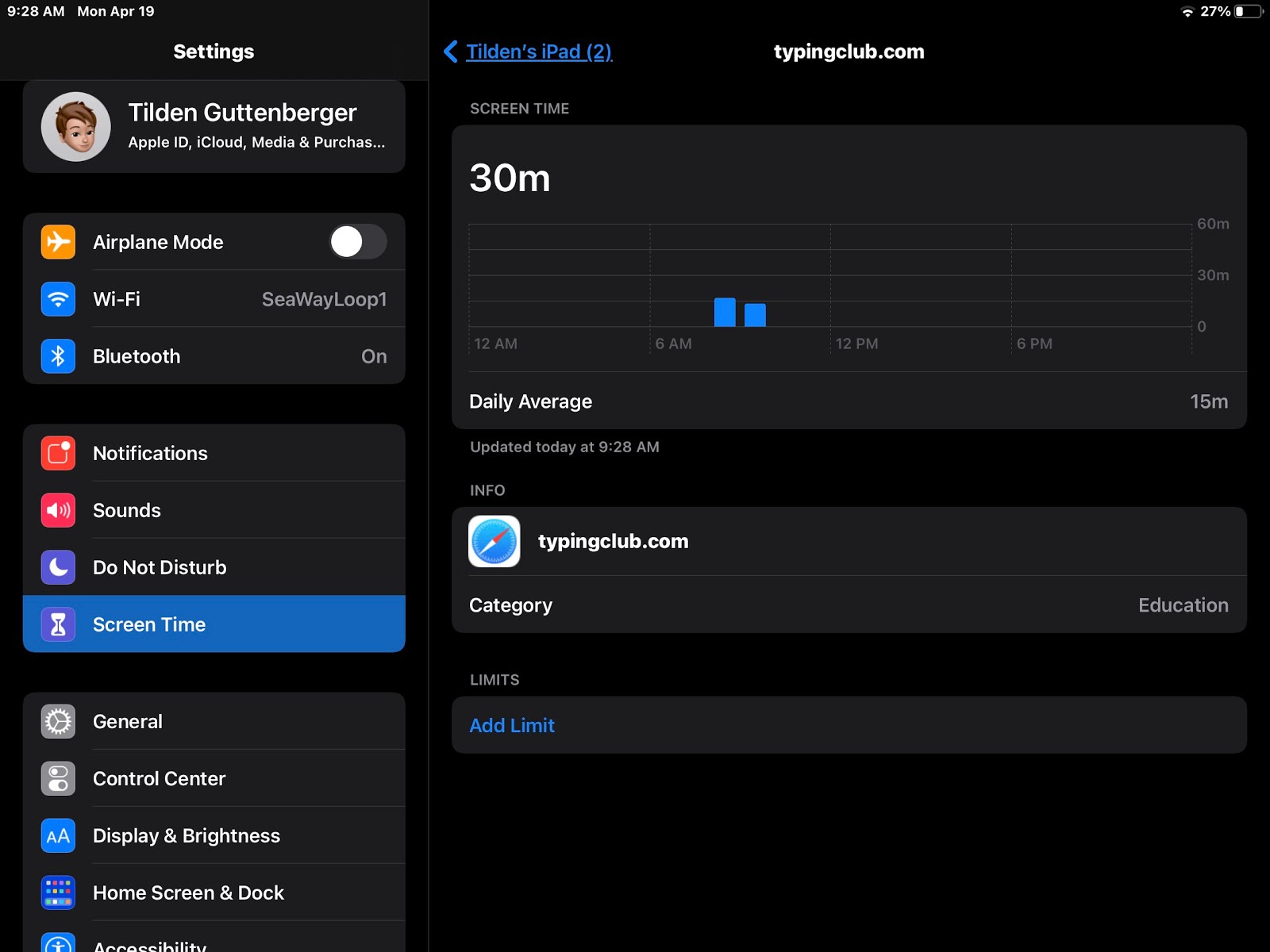This screenshot has height=952, width=1270.
Task: Tap the 60m chart scale label
Action: coord(1213,224)
